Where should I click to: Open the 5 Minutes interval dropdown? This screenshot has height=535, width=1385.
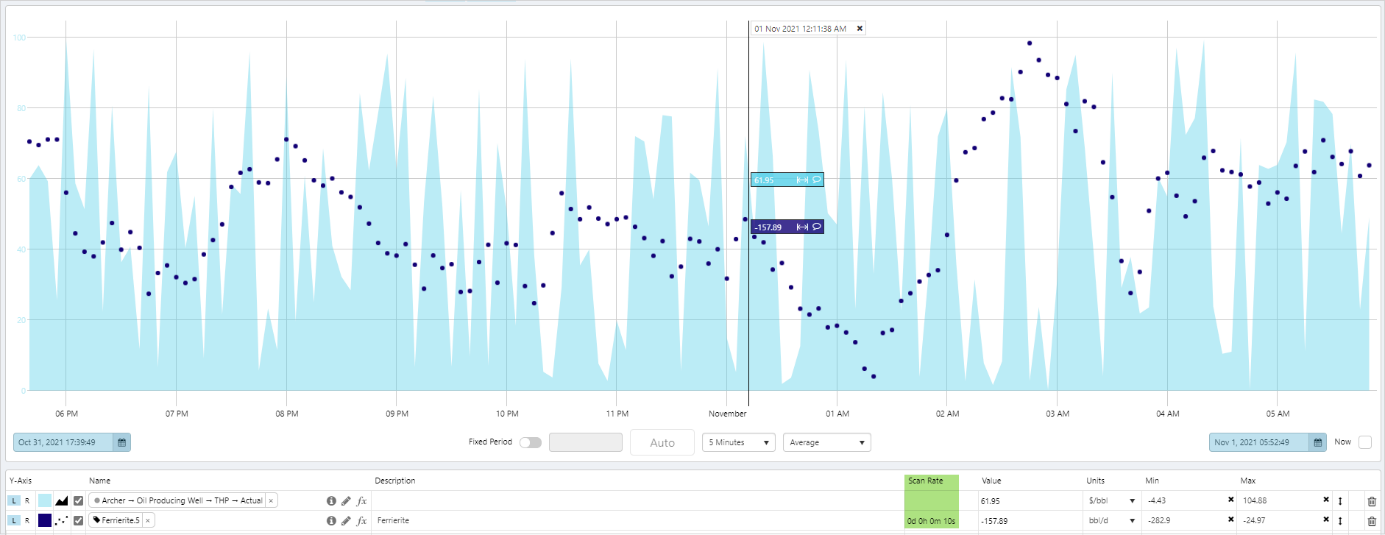pos(739,442)
